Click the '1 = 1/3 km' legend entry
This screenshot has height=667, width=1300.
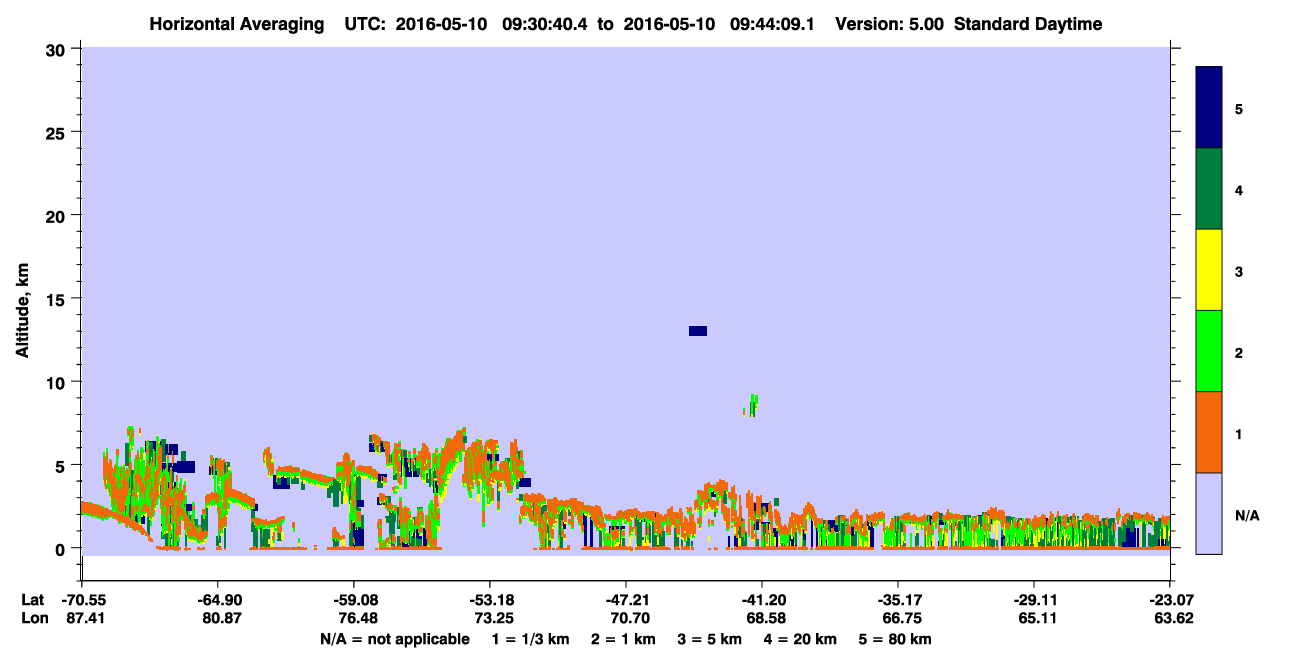[x=529, y=639]
